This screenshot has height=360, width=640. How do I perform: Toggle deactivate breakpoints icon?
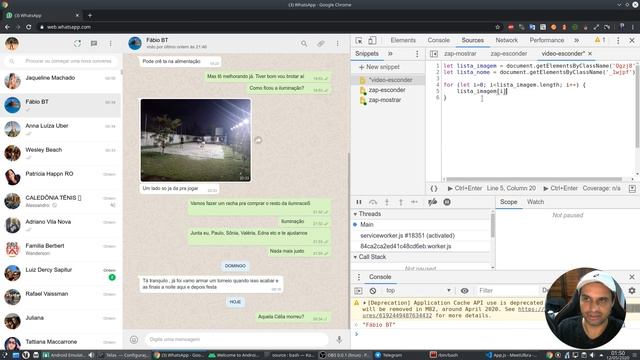tap(432, 202)
